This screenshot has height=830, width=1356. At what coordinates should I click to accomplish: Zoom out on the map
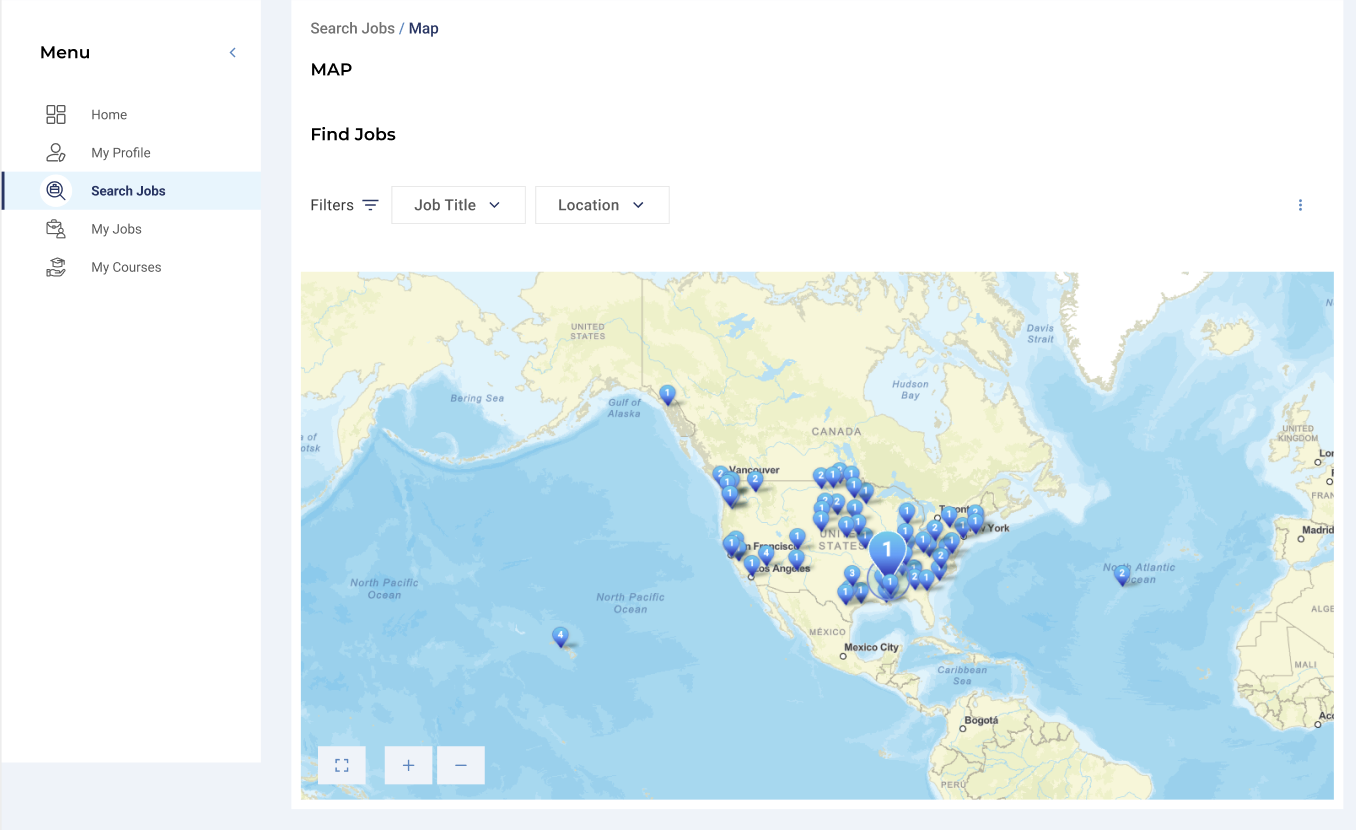[461, 765]
